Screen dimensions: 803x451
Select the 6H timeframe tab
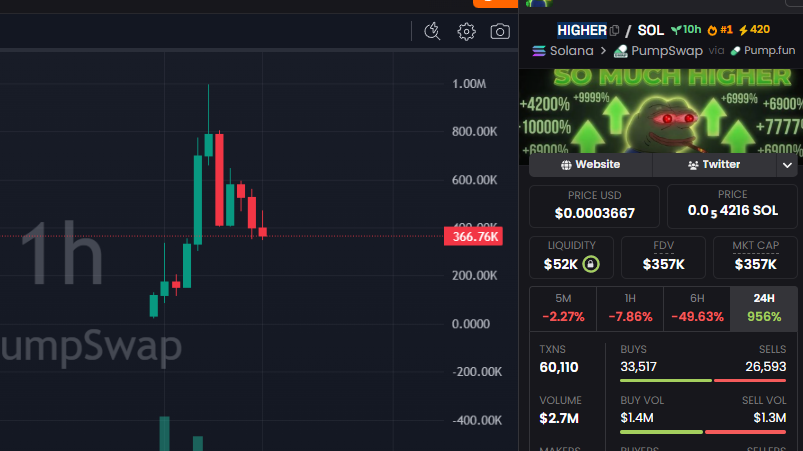(697, 309)
